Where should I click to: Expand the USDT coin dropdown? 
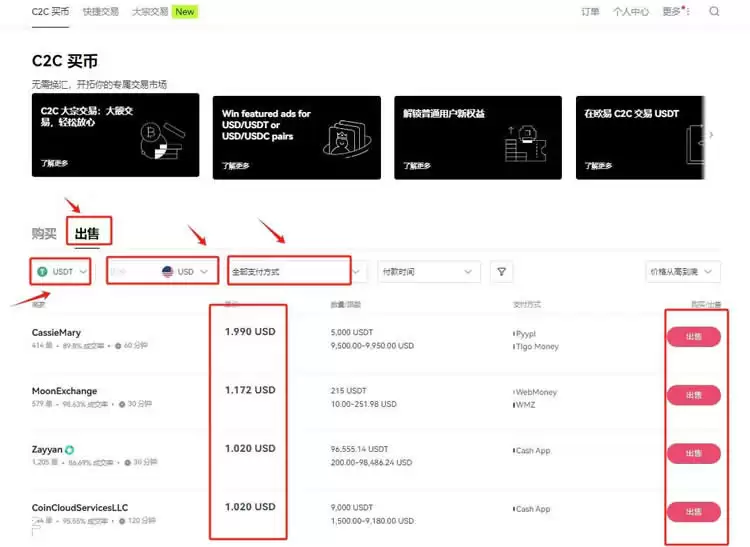(x=82, y=271)
